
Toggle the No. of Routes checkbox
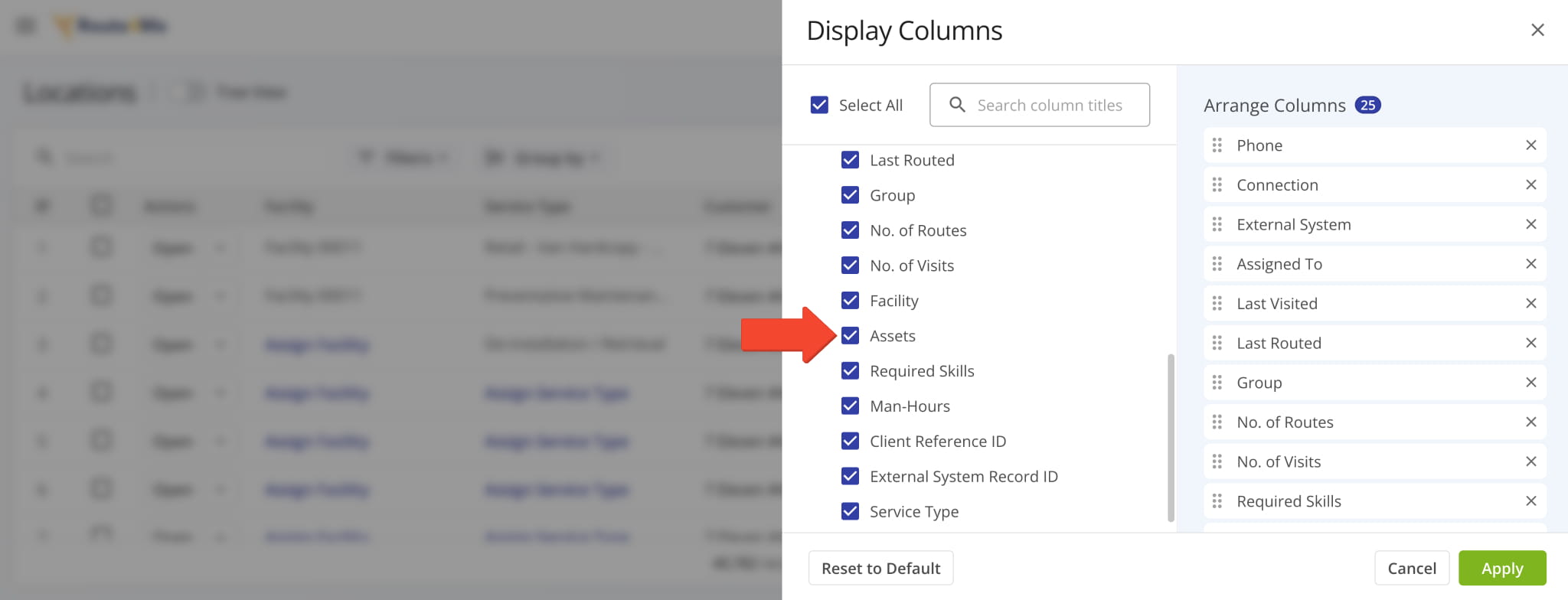pos(850,230)
